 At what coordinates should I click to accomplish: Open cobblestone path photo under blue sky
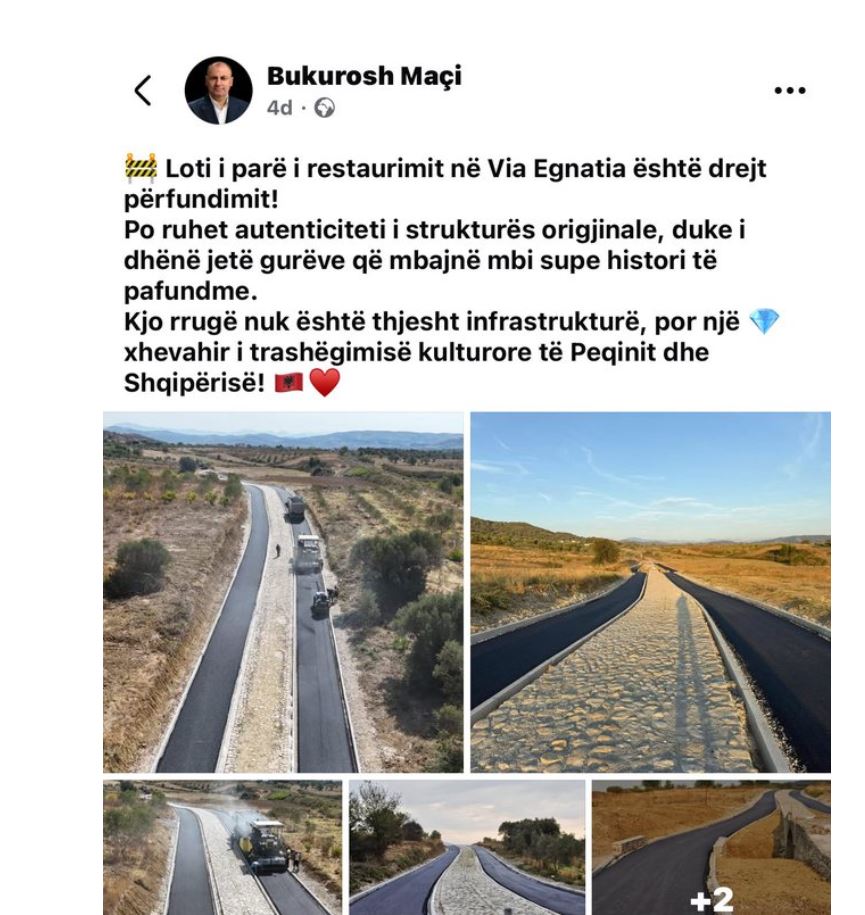coord(651,592)
